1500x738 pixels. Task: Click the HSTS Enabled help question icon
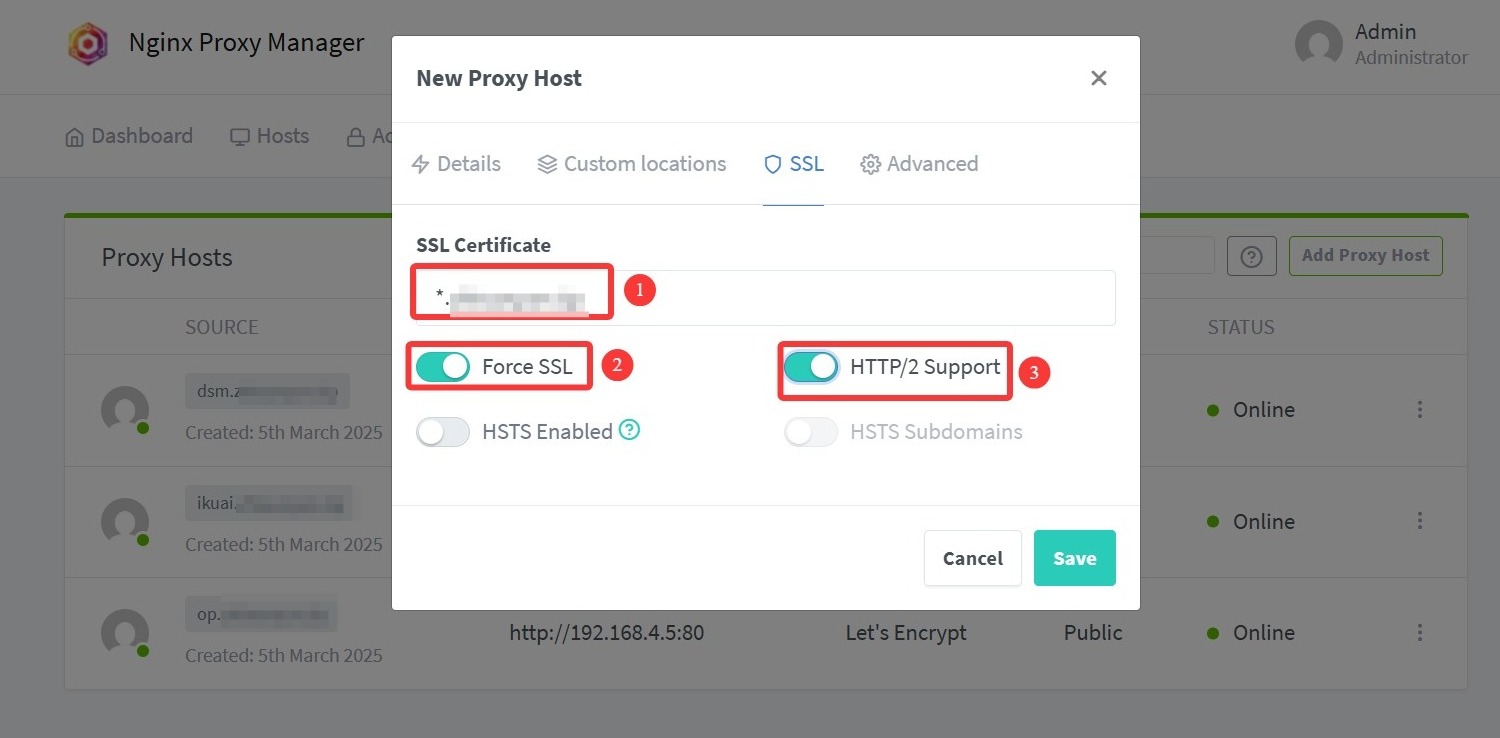[x=629, y=431]
